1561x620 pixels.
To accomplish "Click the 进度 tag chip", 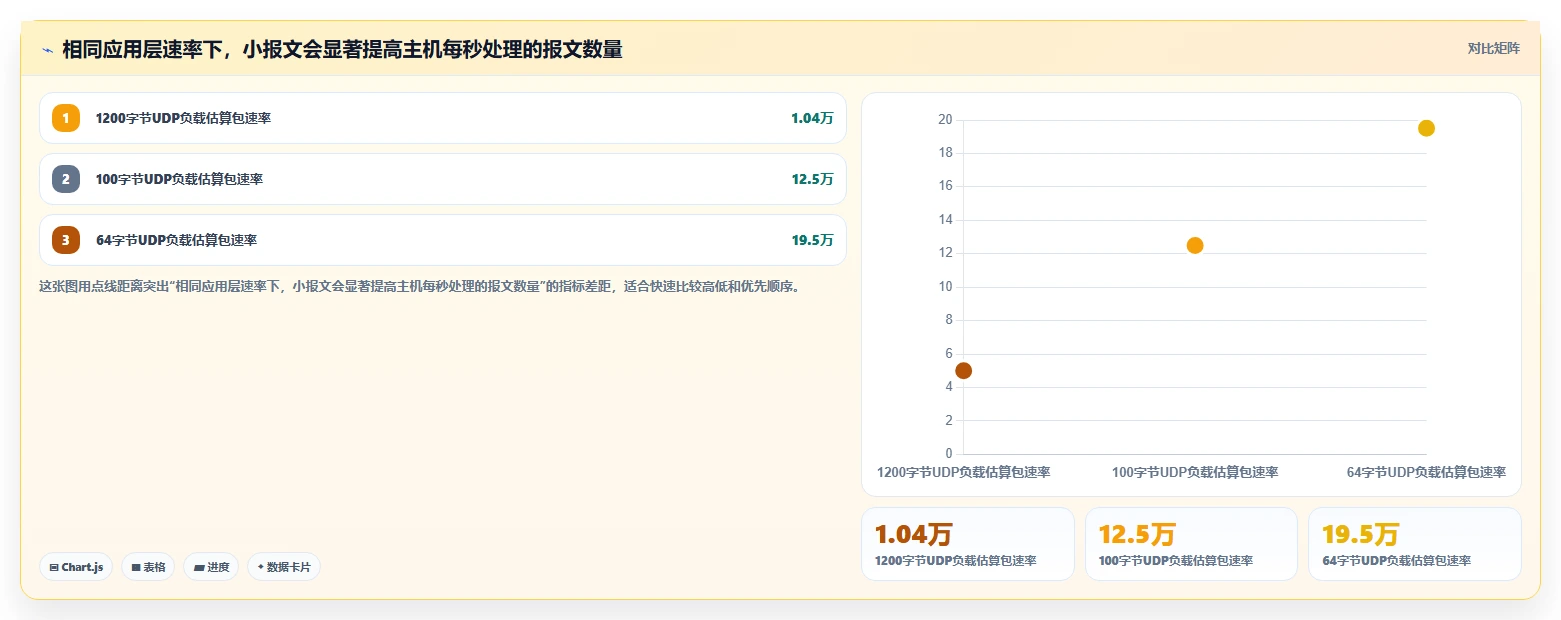I will pyautogui.click(x=211, y=567).
